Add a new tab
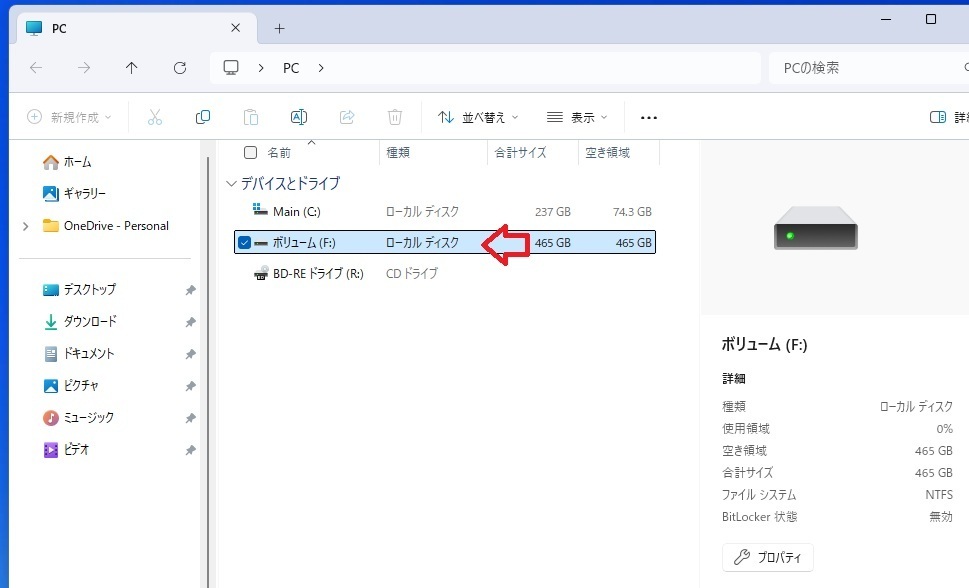The height and width of the screenshot is (588, 969). [279, 28]
